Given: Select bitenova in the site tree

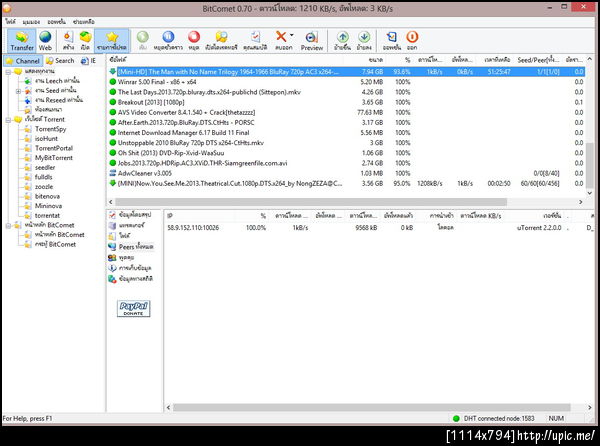Looking at the screenshot, I should (x=47, y=196).
